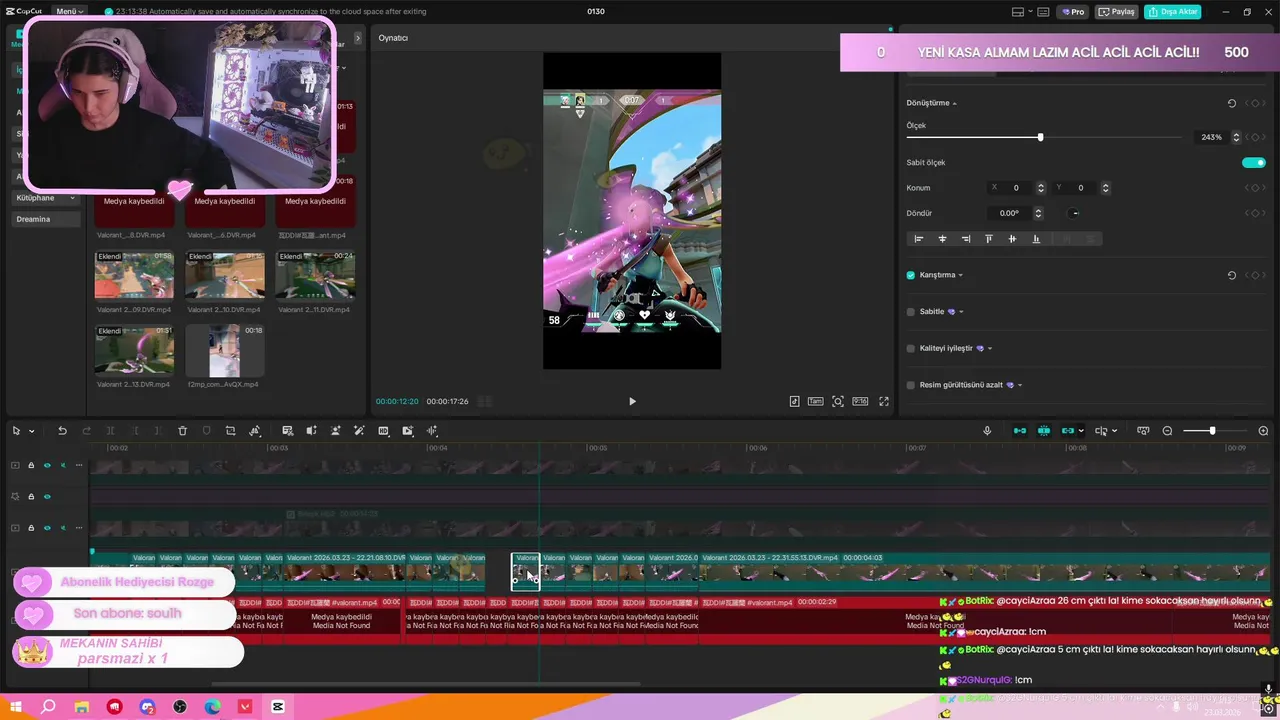Align clip to top edge

[989, 239]
